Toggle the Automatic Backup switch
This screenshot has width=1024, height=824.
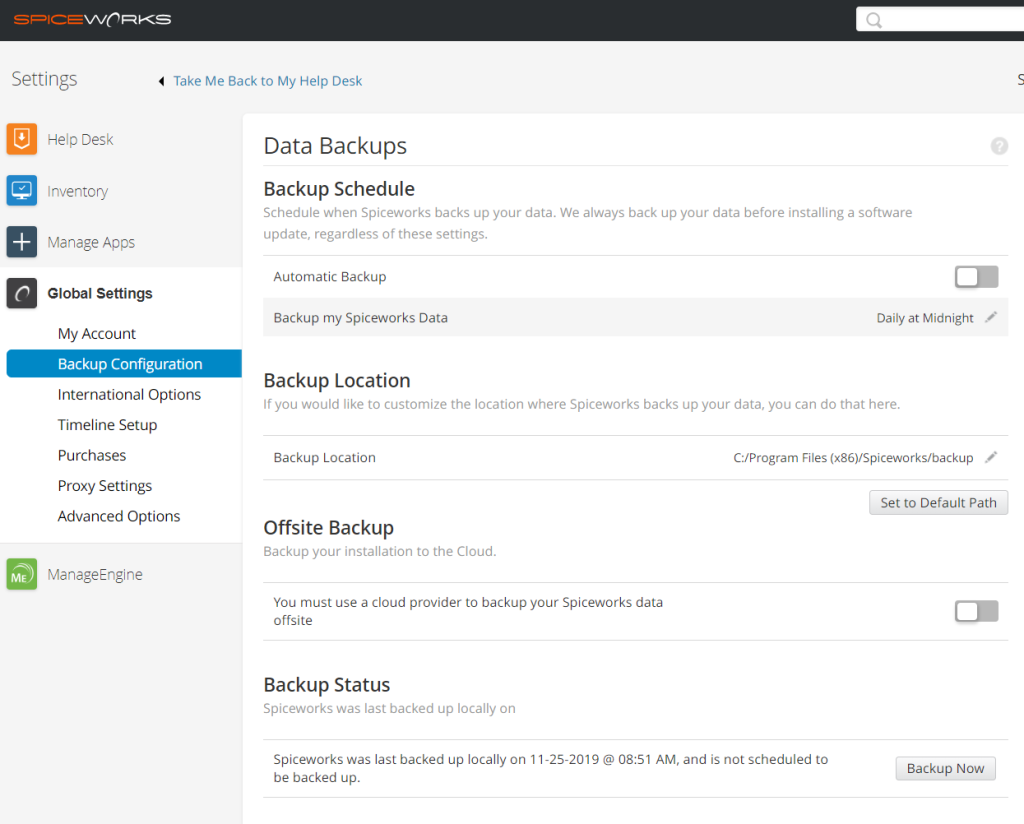976,277
